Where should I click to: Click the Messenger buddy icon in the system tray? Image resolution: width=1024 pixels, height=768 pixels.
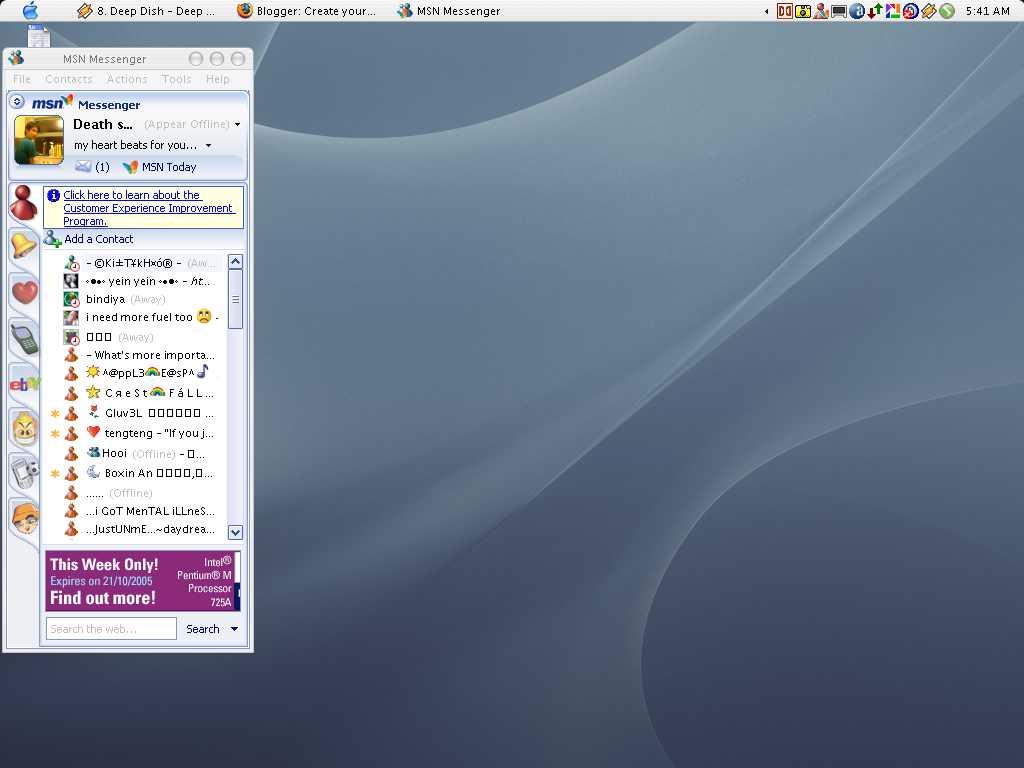click(821, 11)
